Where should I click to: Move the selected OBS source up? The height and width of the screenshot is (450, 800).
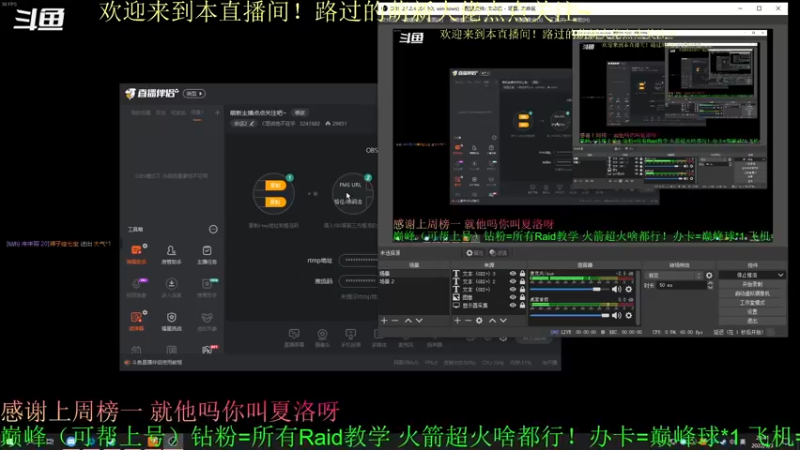[x=492, y=320]
